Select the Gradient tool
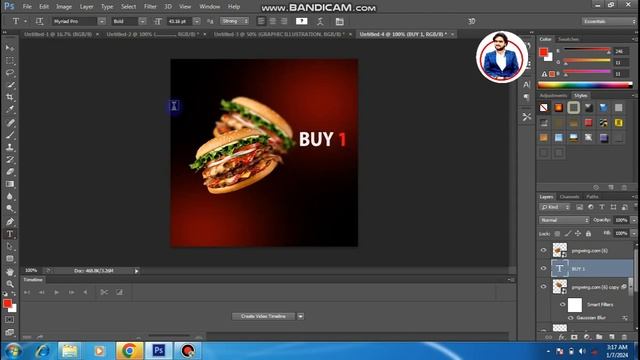This screenshot has height=360, width=640. (x=10, y=184)
